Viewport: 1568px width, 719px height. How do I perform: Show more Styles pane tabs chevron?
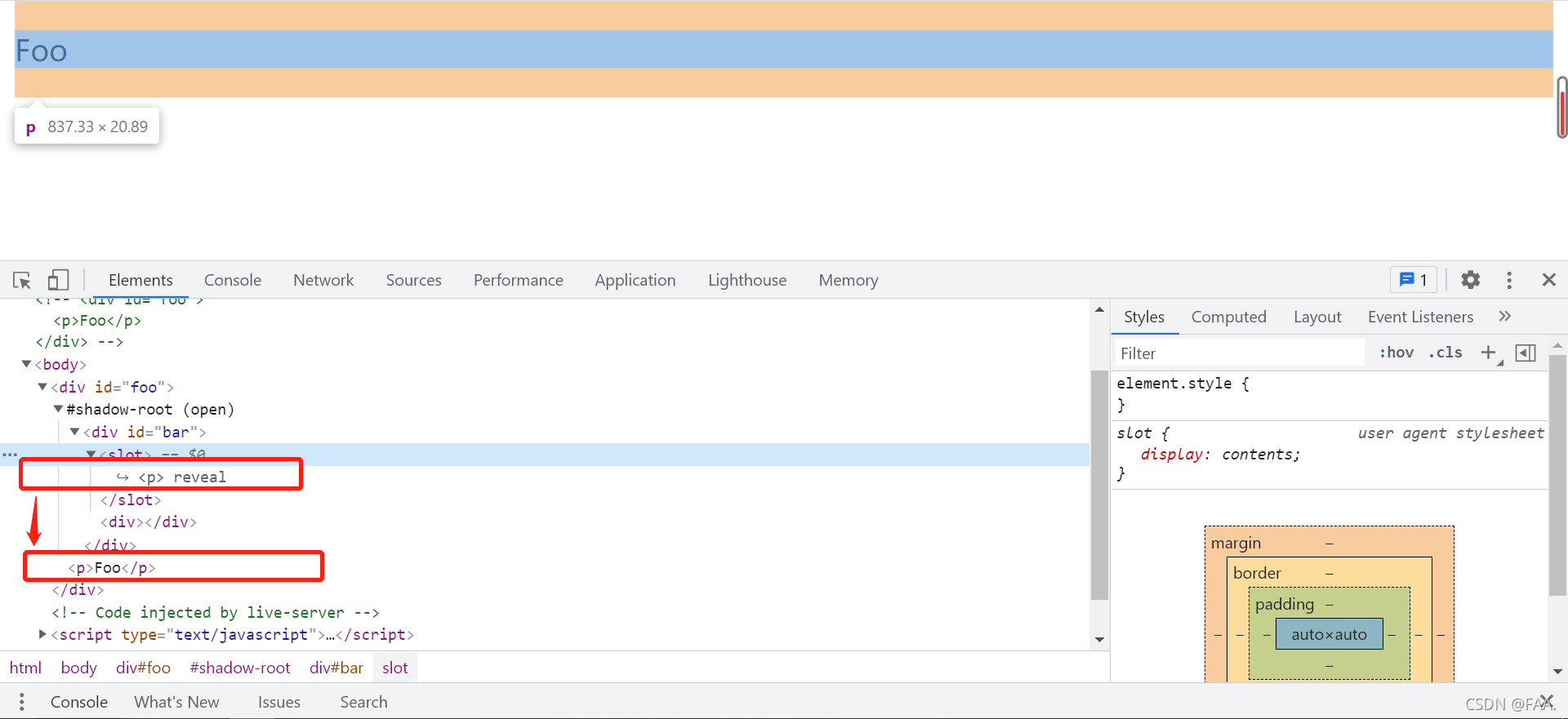click(x=1505, y=316)
